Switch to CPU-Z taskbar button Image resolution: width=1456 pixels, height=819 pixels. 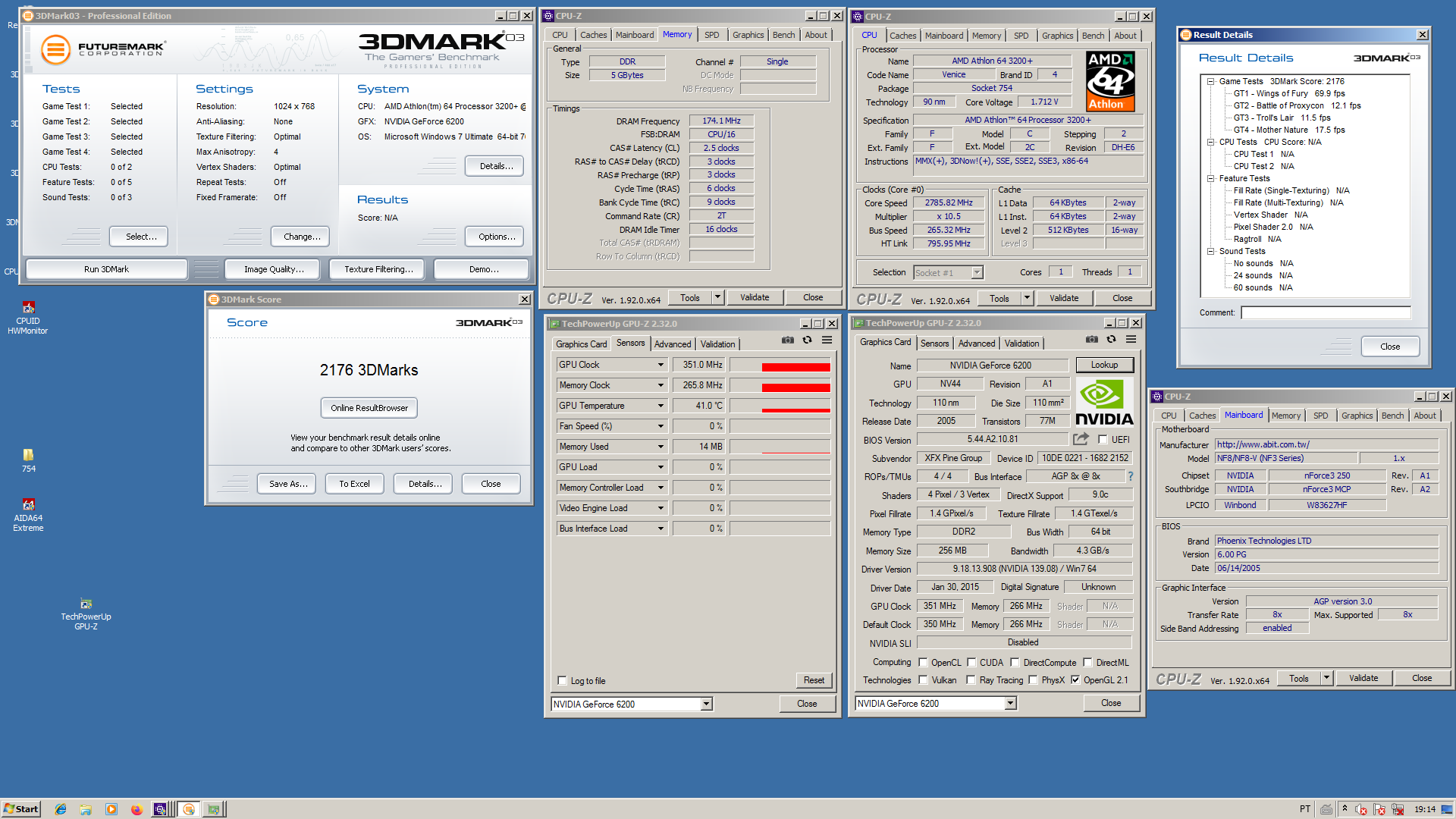point(161,809)
